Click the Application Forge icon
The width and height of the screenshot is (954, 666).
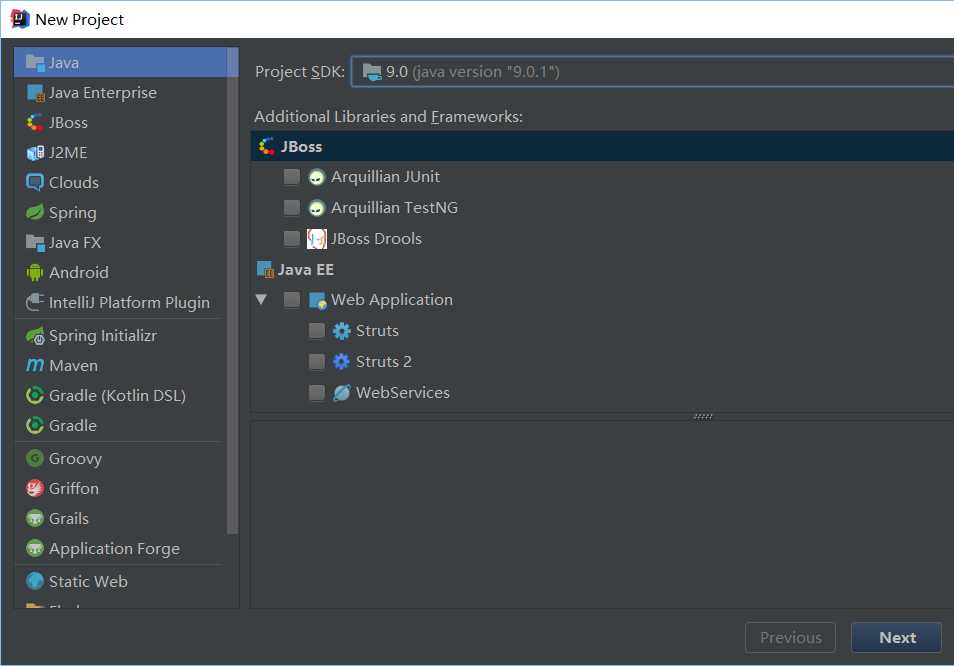[x=35, y=549]
